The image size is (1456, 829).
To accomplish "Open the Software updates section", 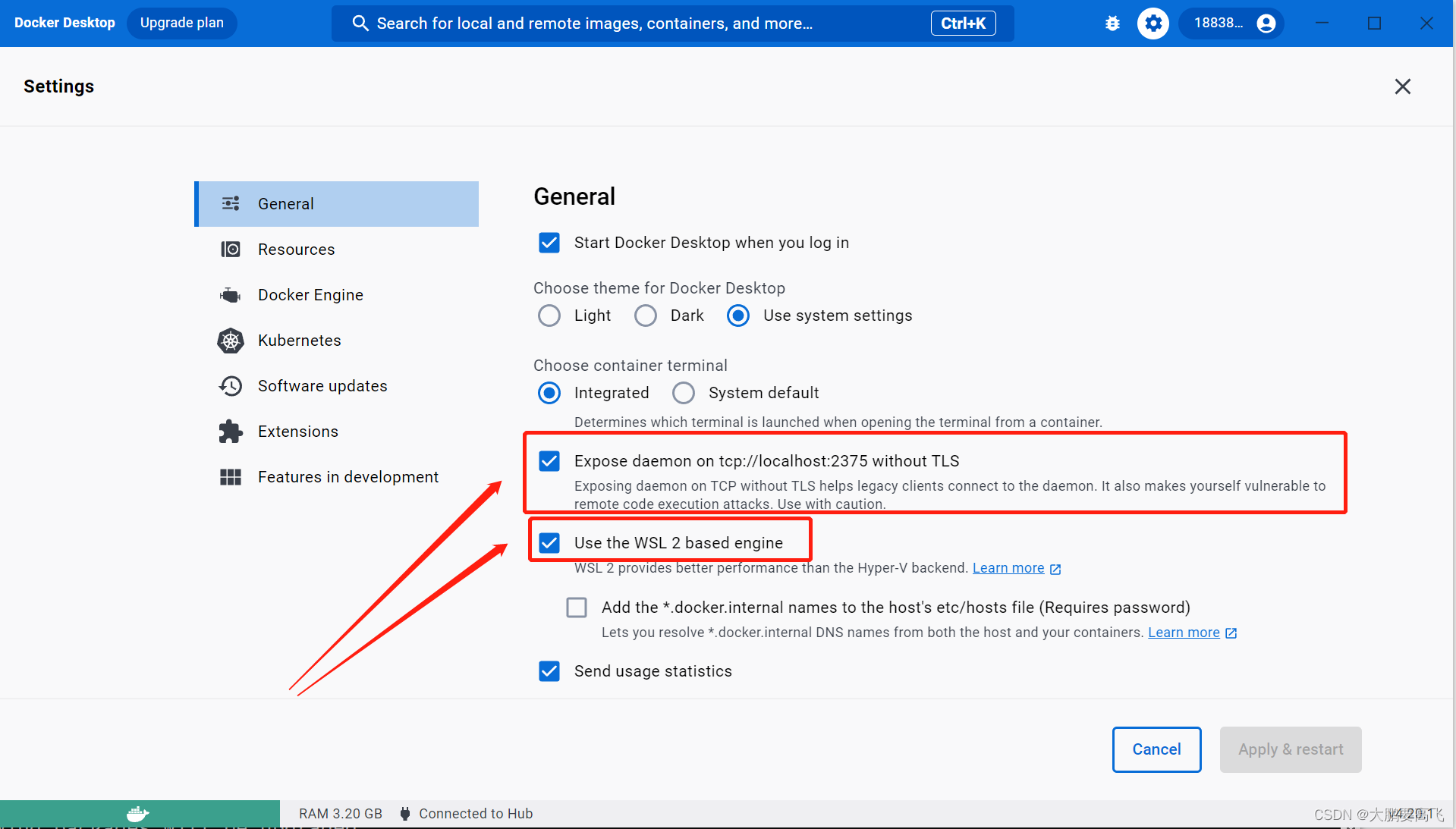I will [x=337, y=386].
